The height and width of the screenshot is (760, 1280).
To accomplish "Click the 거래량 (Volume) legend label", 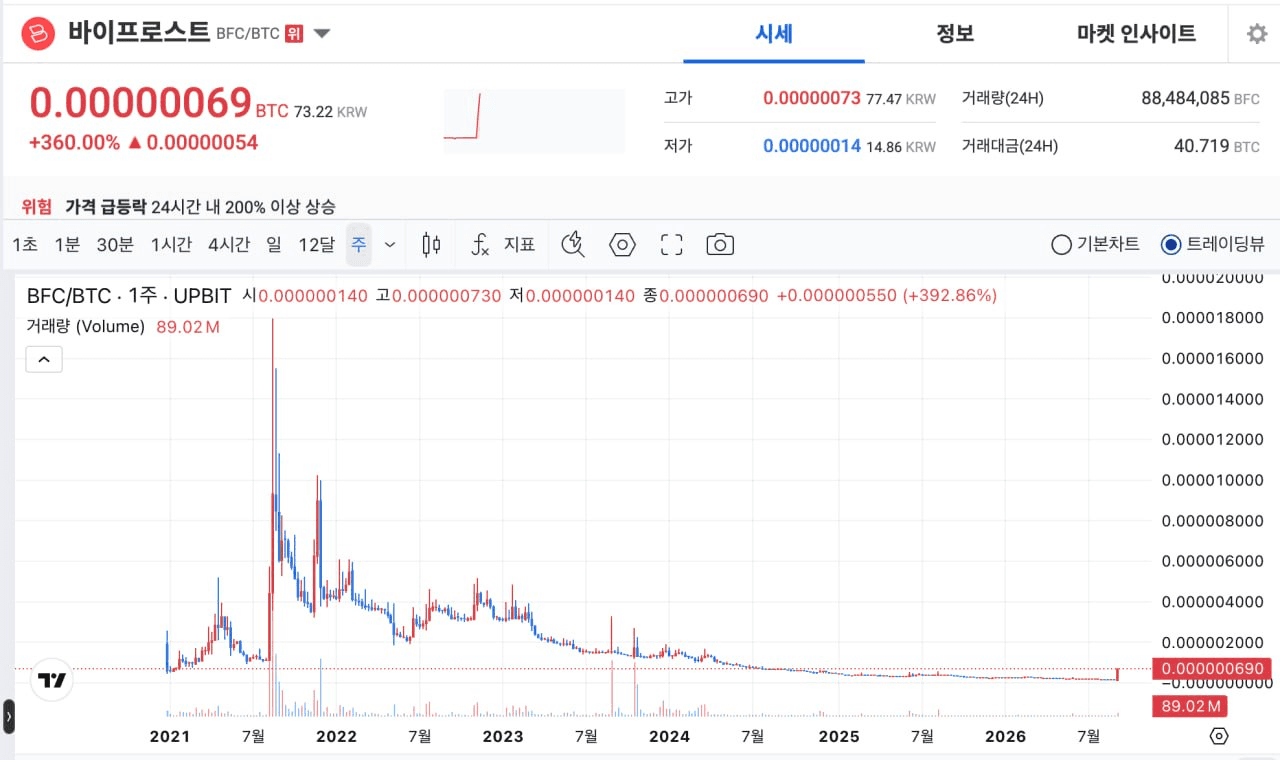I will [86, 326].
